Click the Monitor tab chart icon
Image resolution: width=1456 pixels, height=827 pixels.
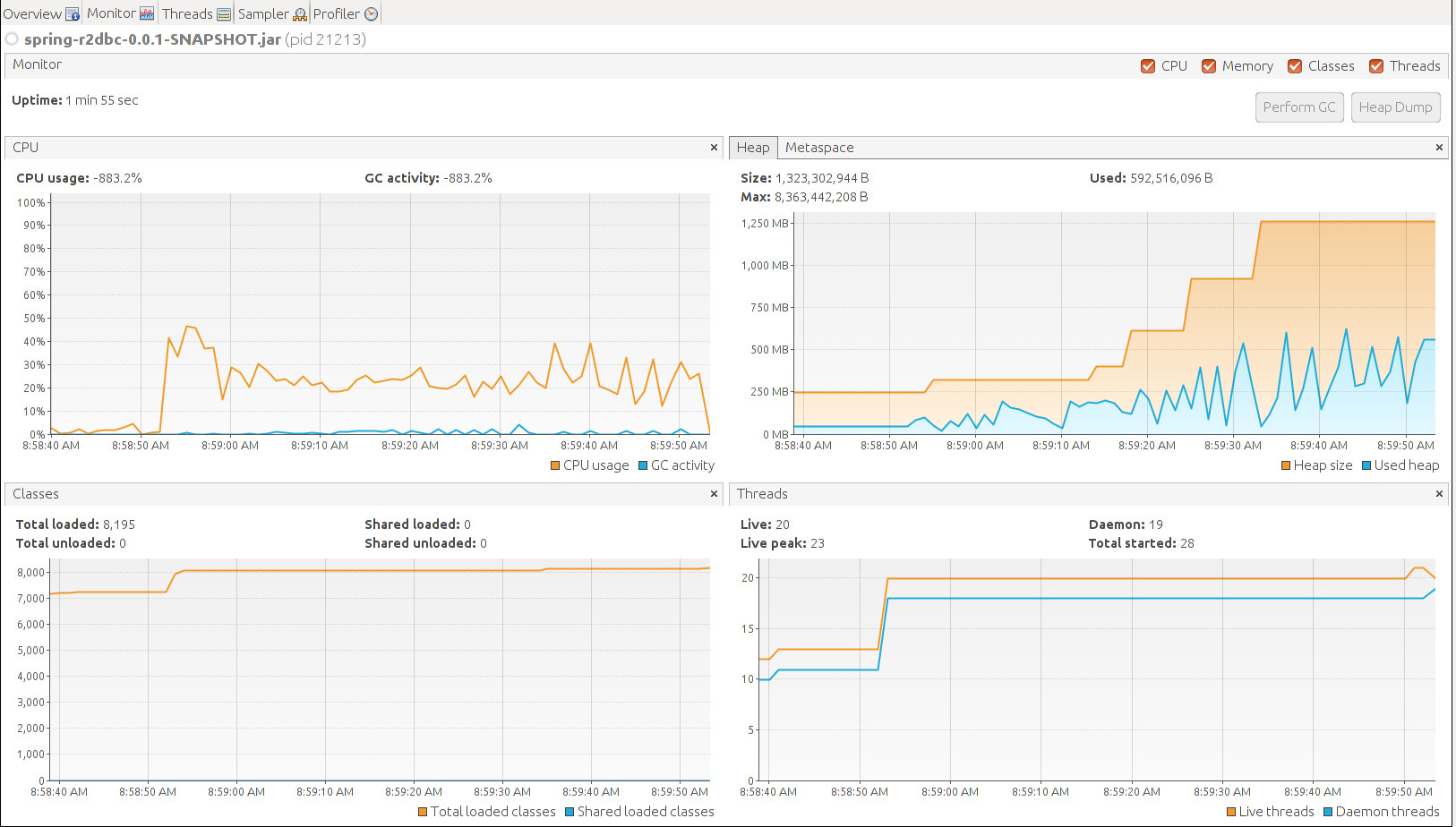click(147, 13)
